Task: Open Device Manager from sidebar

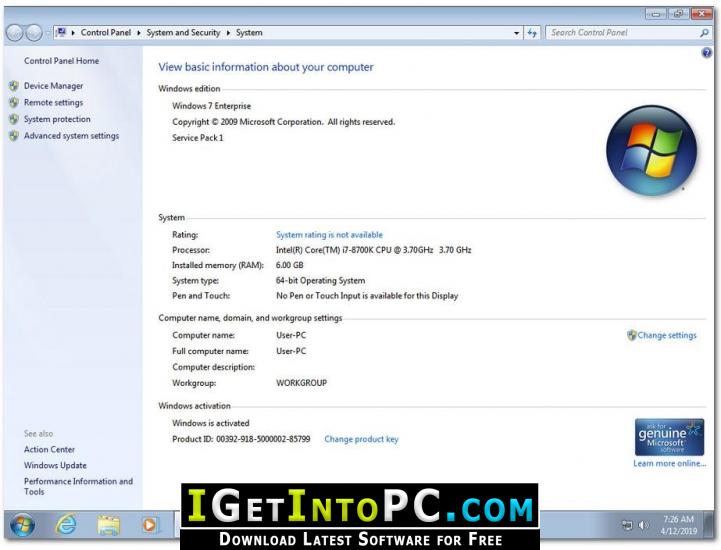Action: point(53,86)
